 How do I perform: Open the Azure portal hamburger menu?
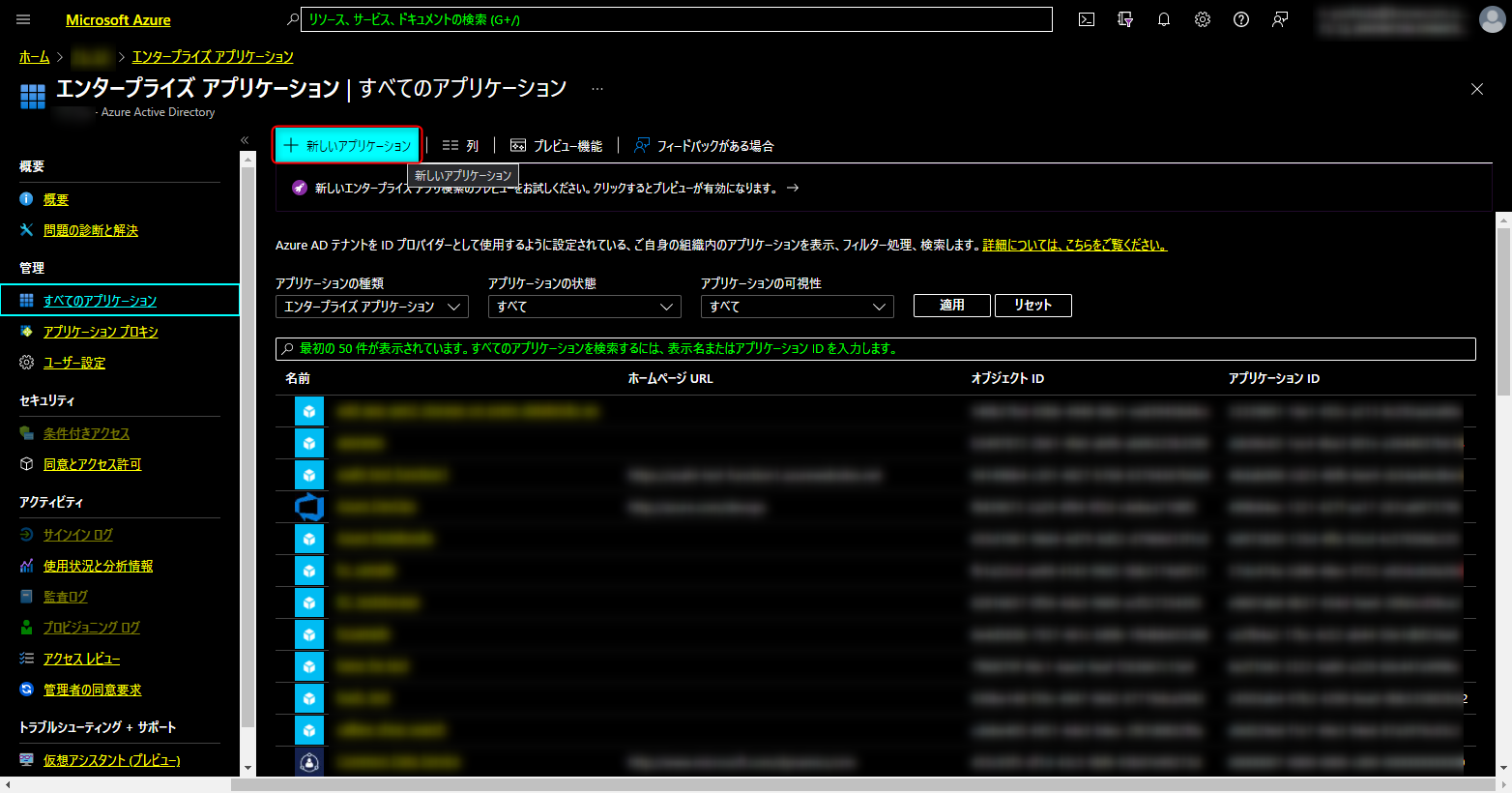tap(24, 19)
